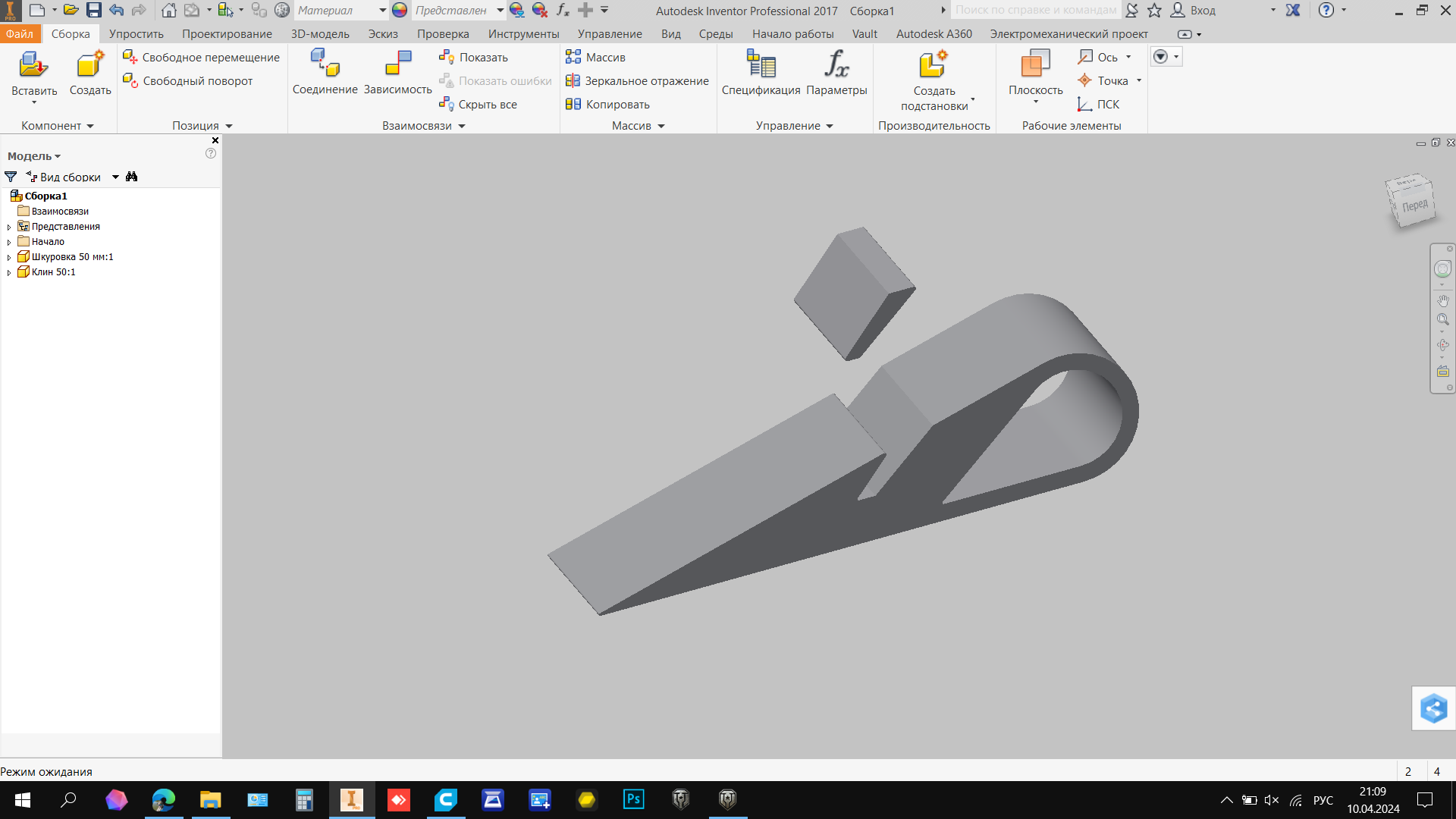Viewport: 1456px width, 819px height.
Task: Open the Материал dropdown in the title bar
Action: pyautogui.click(x=382, y=11)
